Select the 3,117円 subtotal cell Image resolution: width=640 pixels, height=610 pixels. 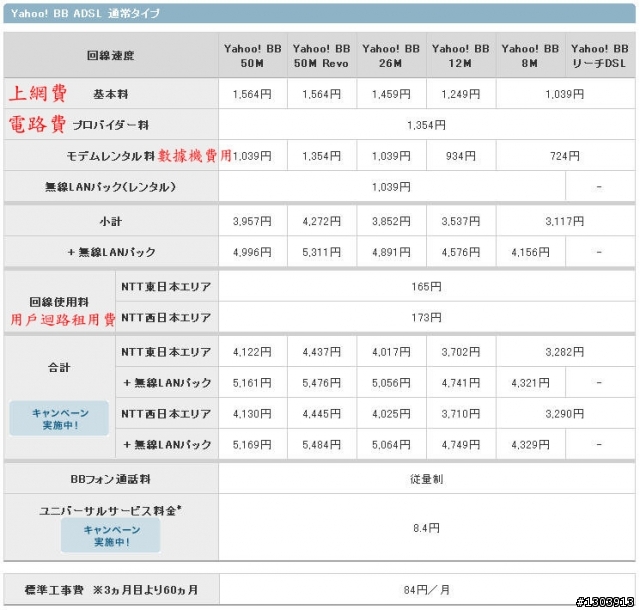coord(565,221)
